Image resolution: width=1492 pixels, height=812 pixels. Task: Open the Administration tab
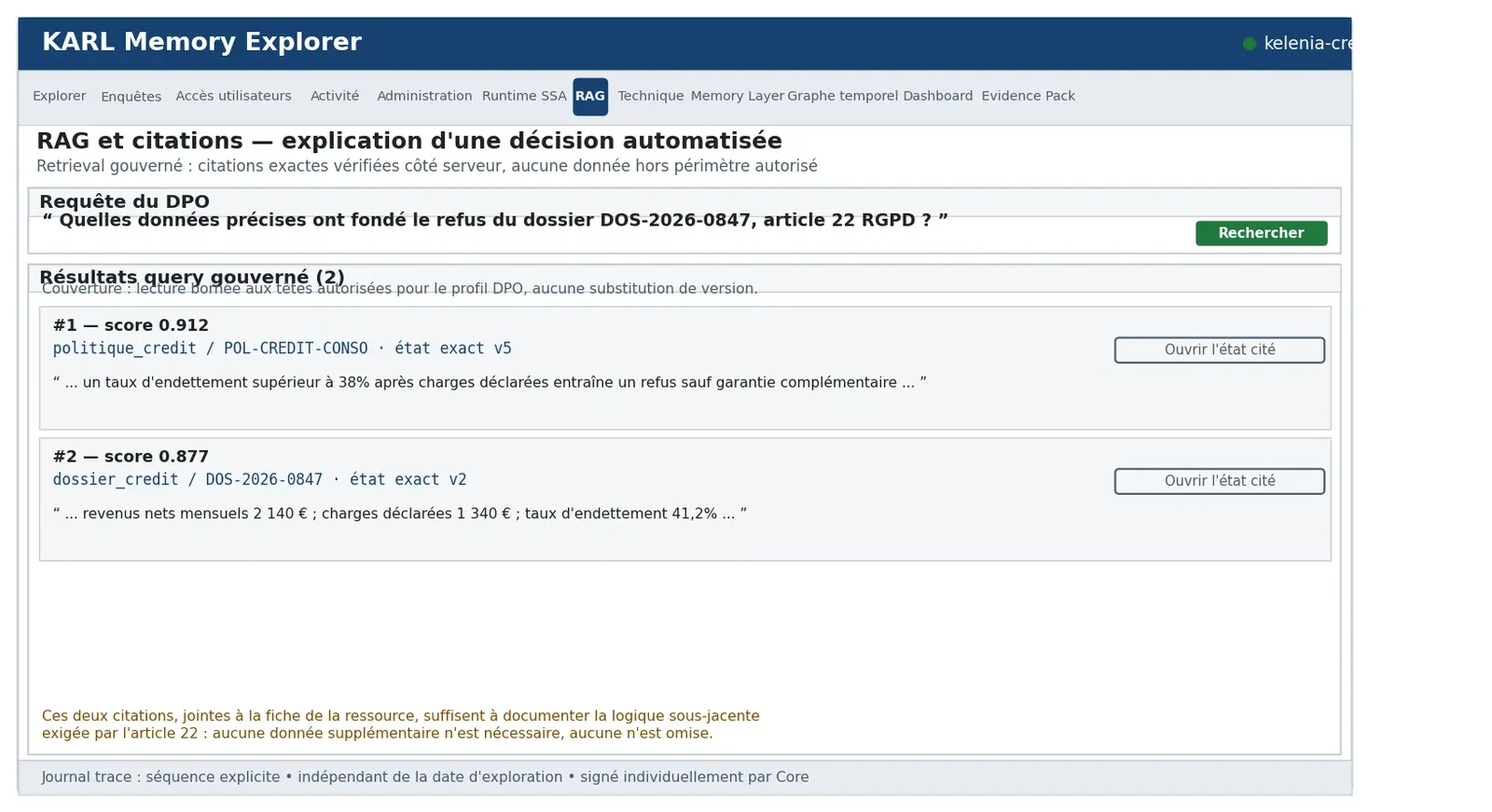(x=424, y=96)
